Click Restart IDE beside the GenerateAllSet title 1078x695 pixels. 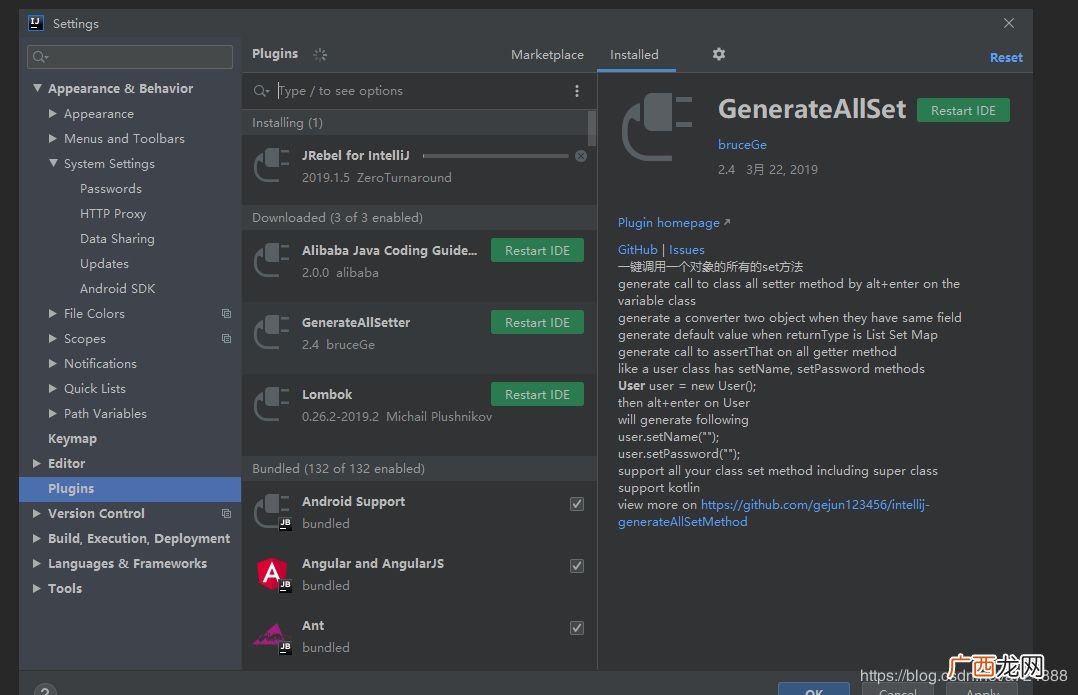(x=963, y=111)
